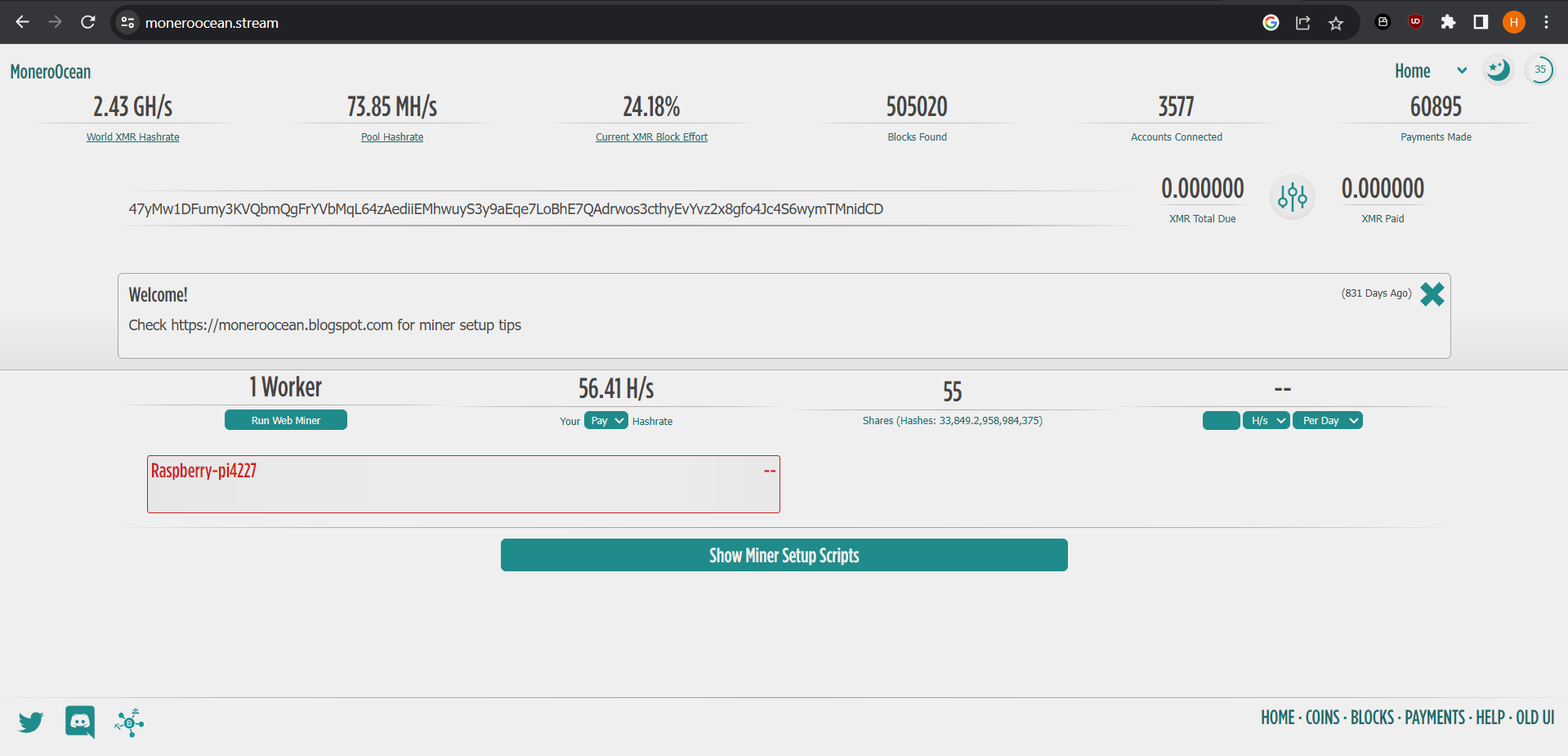
Task: Open the uBlock Origin extension
Action: coord(1415,22)
